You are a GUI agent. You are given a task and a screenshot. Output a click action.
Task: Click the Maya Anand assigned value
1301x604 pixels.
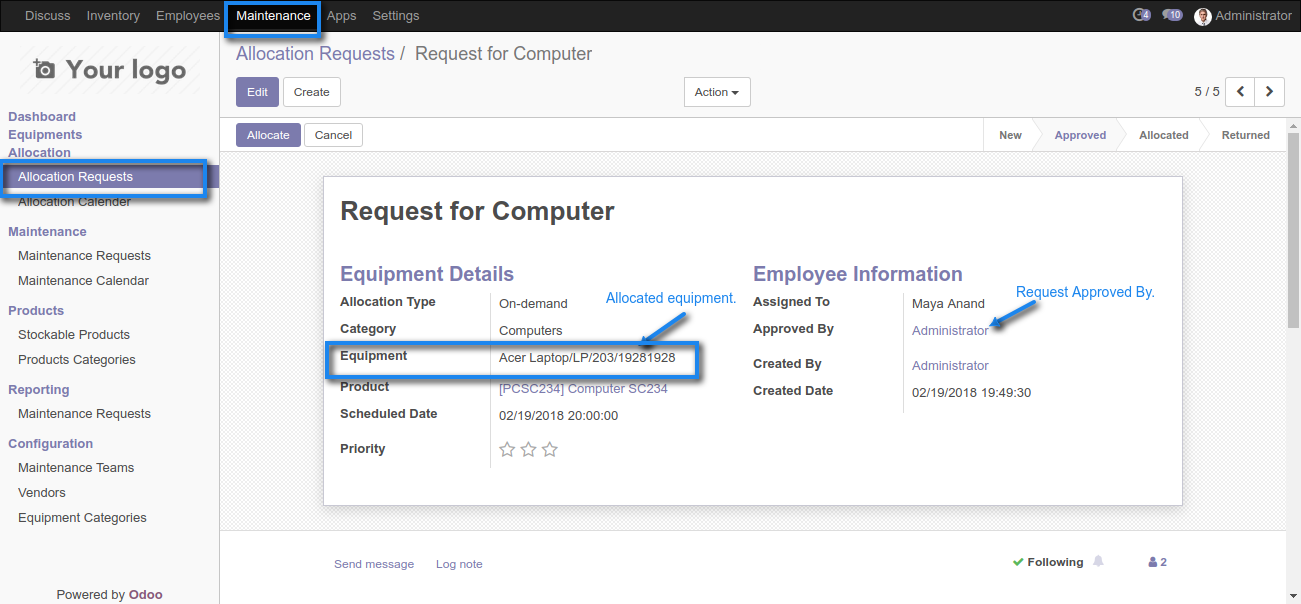(948, 304)
